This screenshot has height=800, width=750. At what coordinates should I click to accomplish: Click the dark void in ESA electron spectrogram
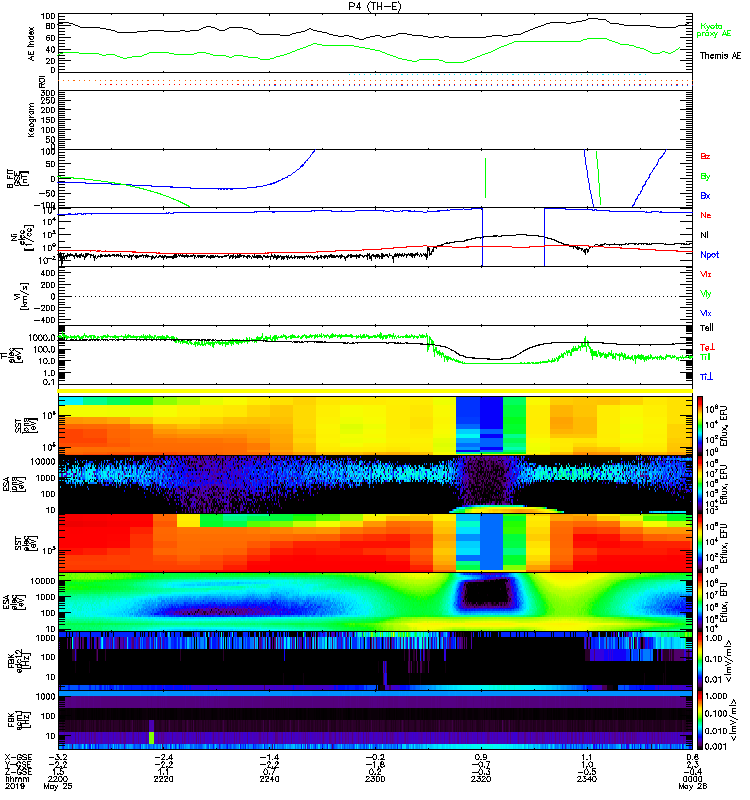[x=487, y=592]
